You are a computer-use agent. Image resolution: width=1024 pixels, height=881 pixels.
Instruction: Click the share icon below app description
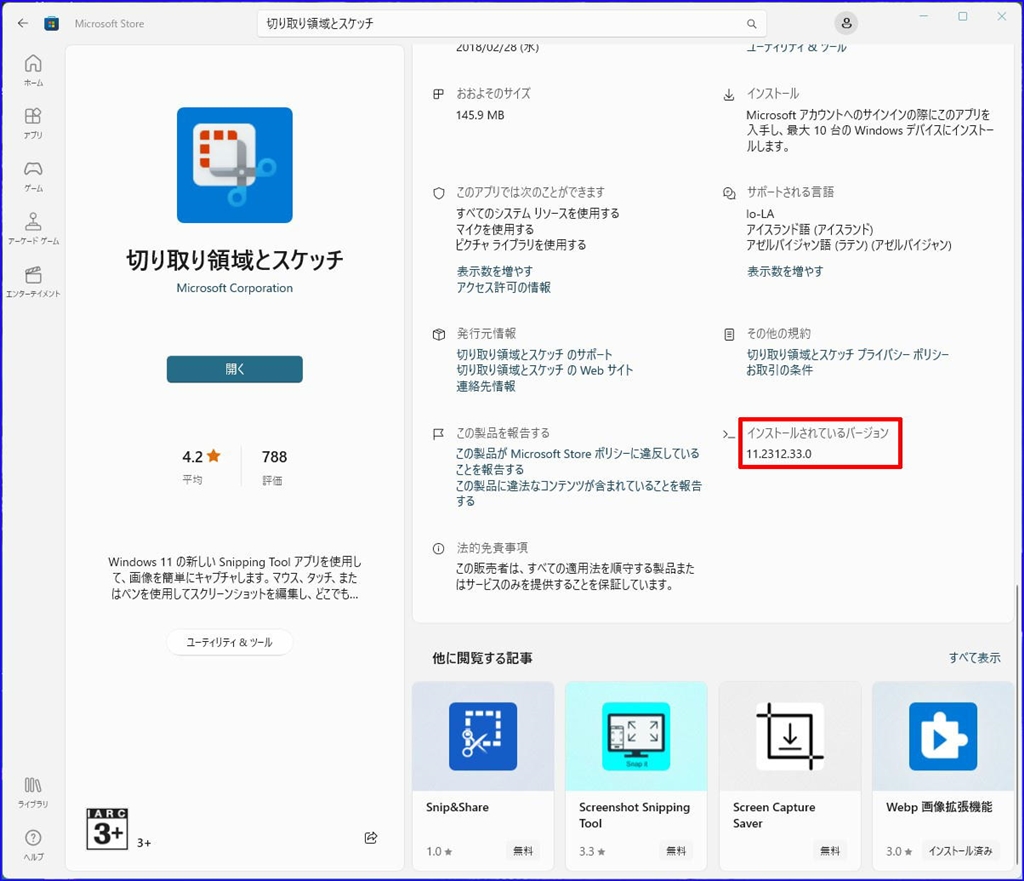pos(371,838)
